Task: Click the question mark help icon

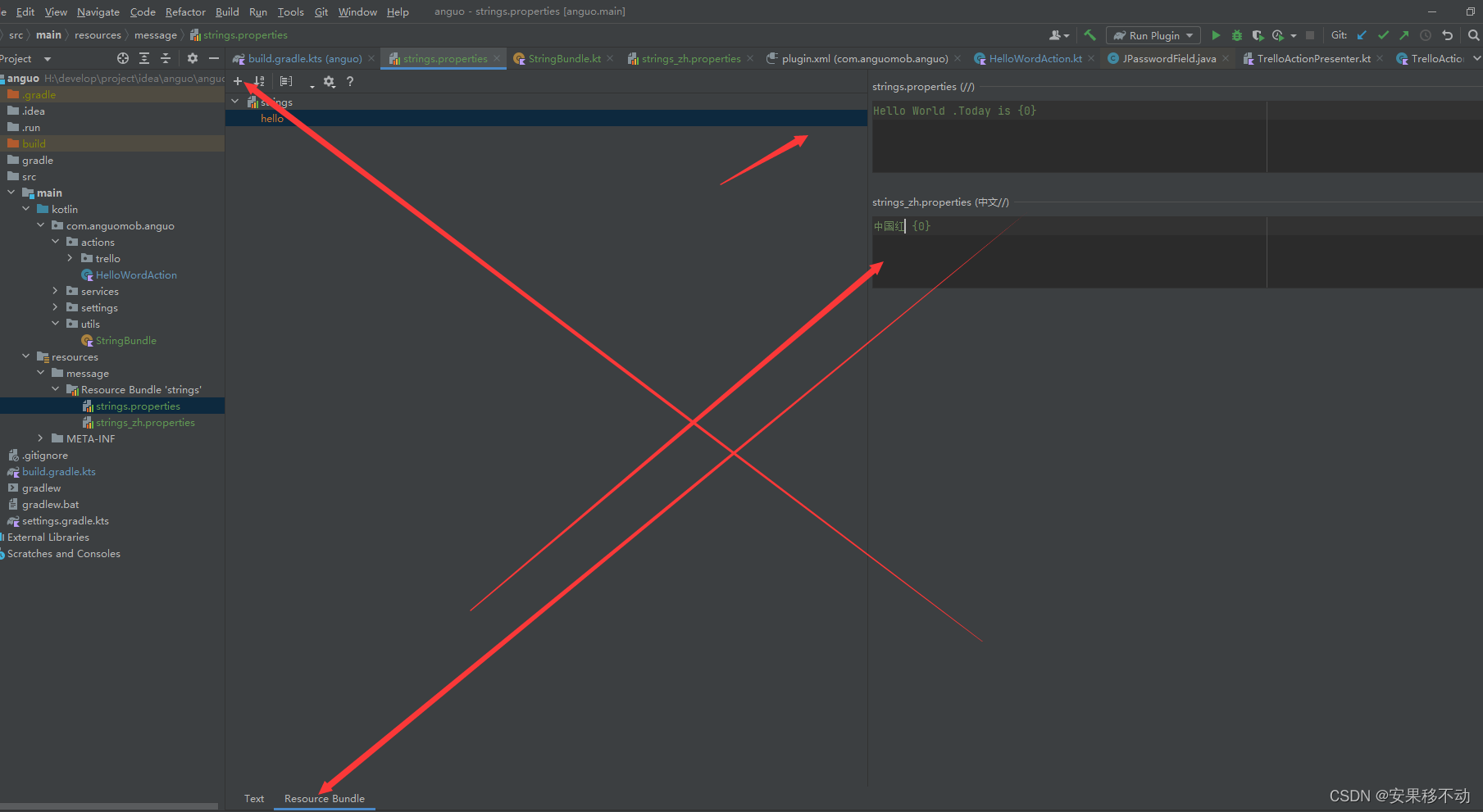Action: point(349,81)
